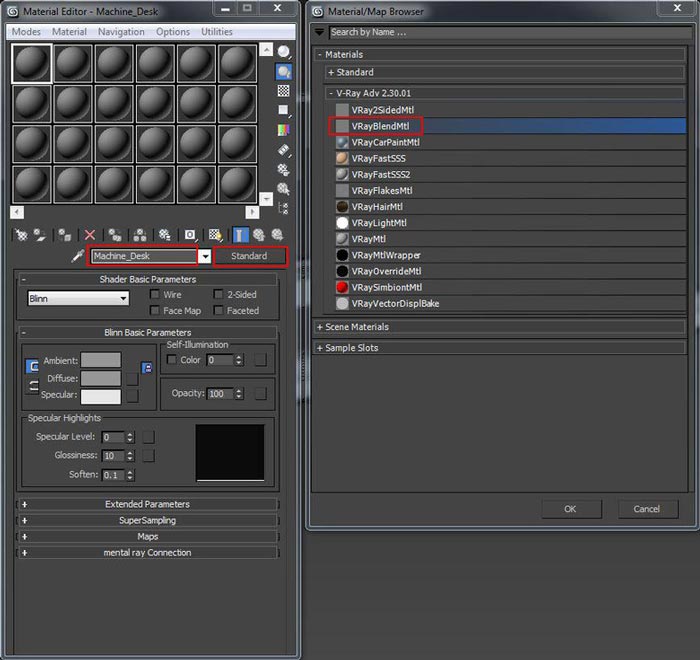
Task: Collapse the Materials group
Action: (x=320, y=54)
